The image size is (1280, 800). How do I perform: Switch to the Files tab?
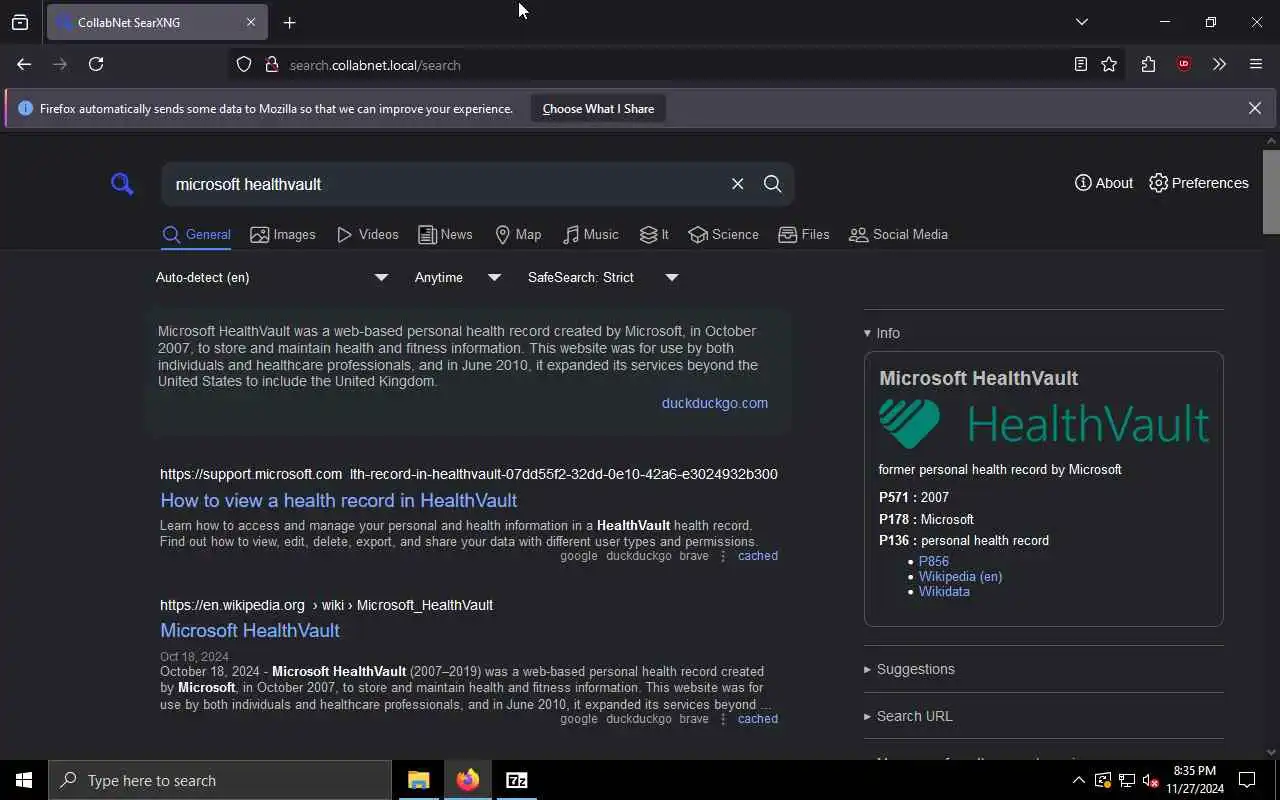tap(804, 235)
